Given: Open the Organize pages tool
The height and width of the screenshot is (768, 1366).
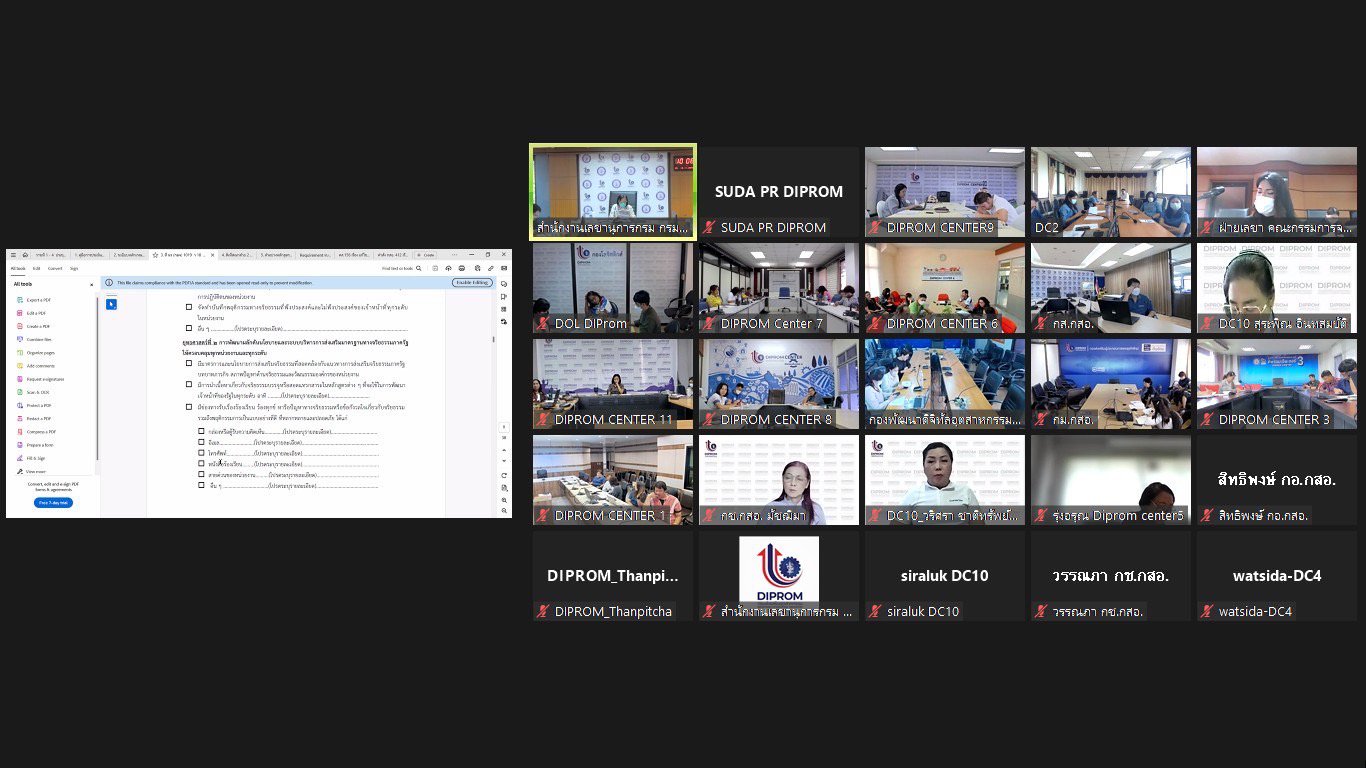Looking at the screenshot, I should [x=40, y=352].
